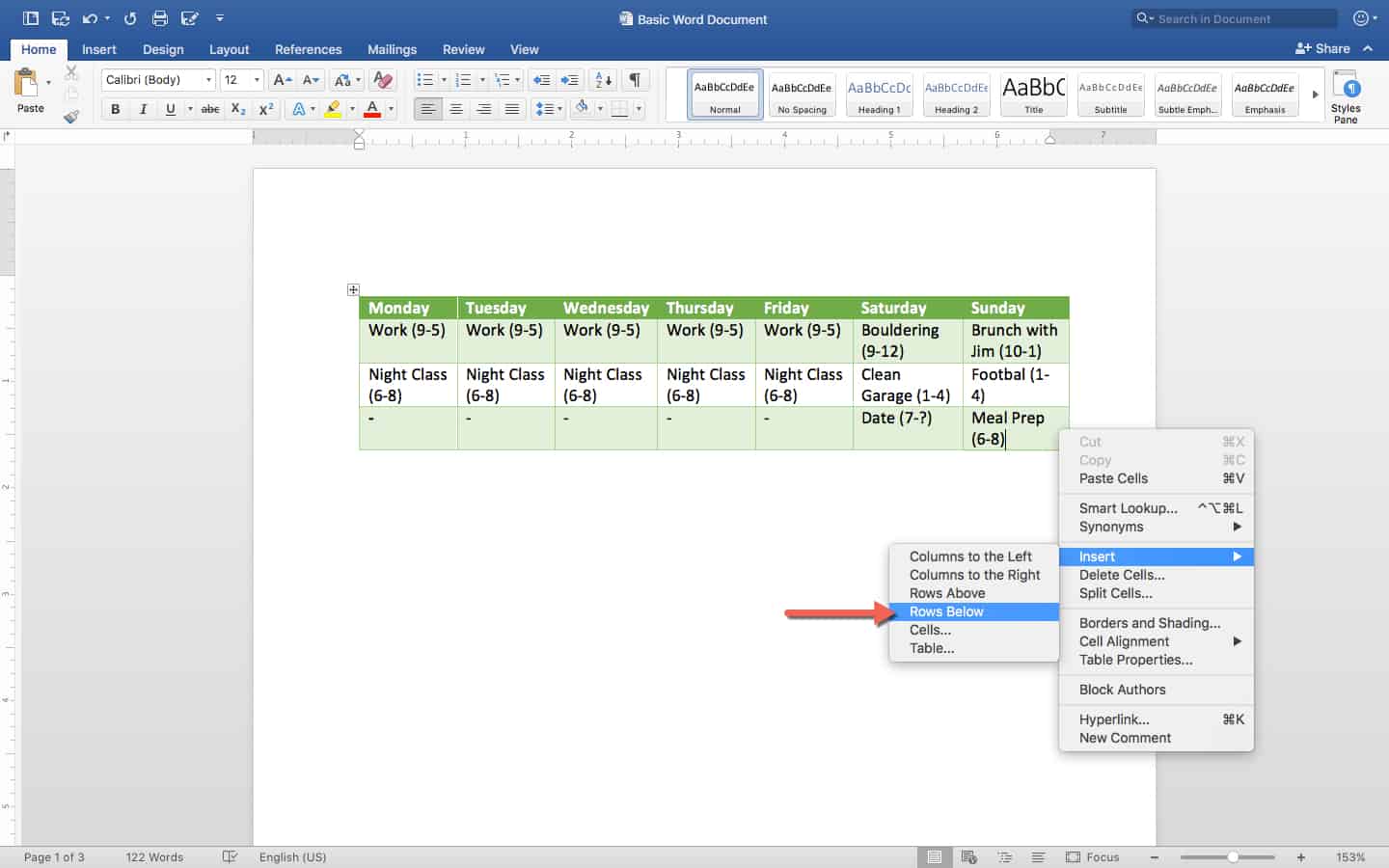Apply the subscript formatting icon
The height and width of the screenshot is (868, 1389).
(238, 109)
